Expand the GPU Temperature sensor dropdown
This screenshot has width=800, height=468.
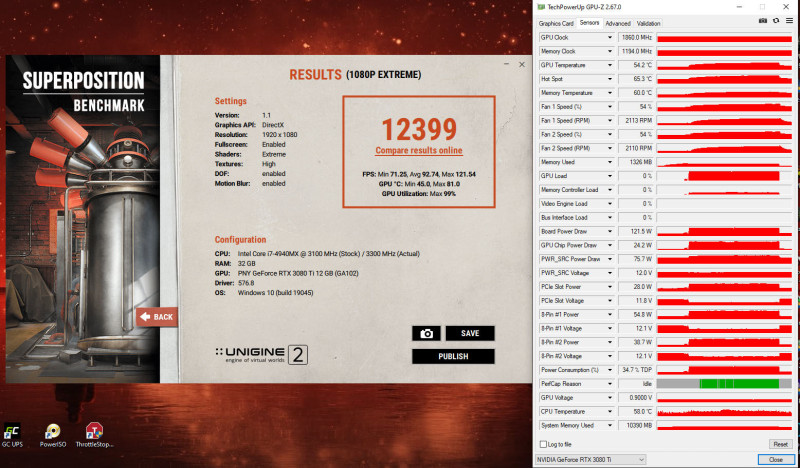pos(609,65)
